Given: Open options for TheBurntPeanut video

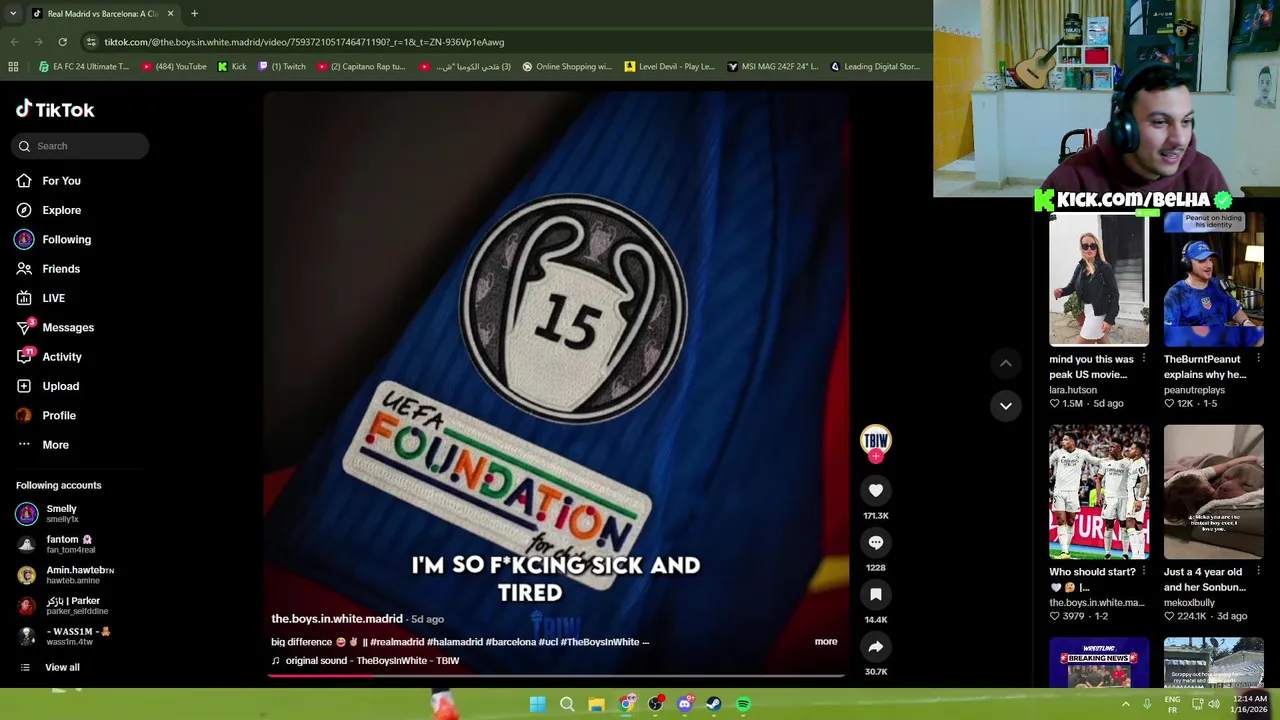Looking at the screenshot, I should coord(1258,359).
